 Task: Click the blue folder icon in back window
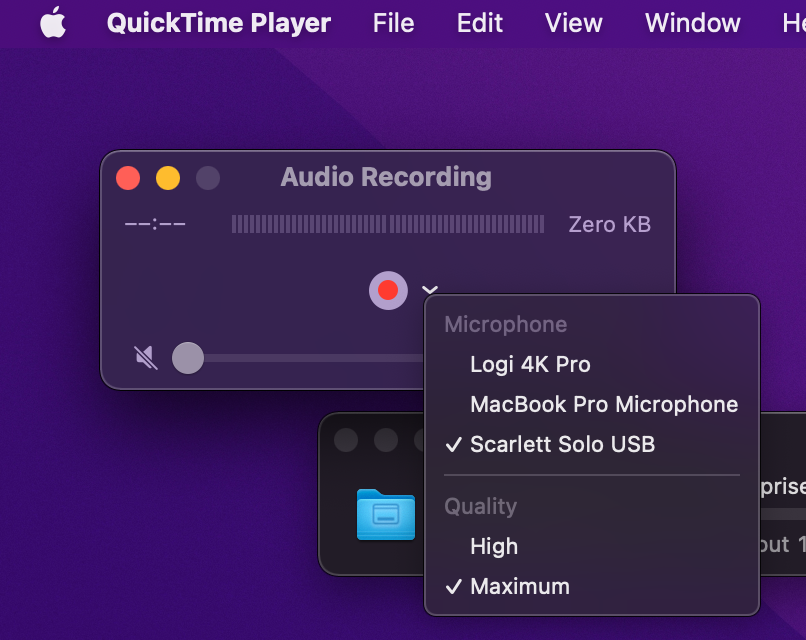point(386,514)
